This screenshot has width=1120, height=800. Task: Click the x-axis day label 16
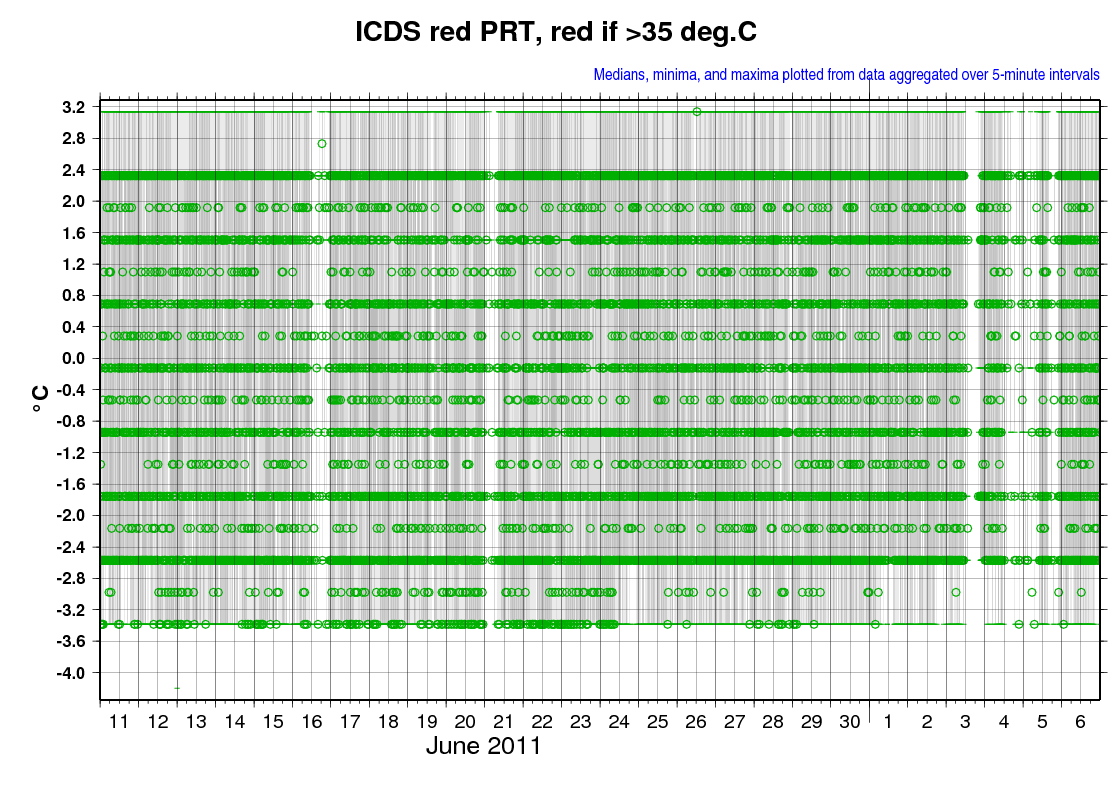click(311, 722)
